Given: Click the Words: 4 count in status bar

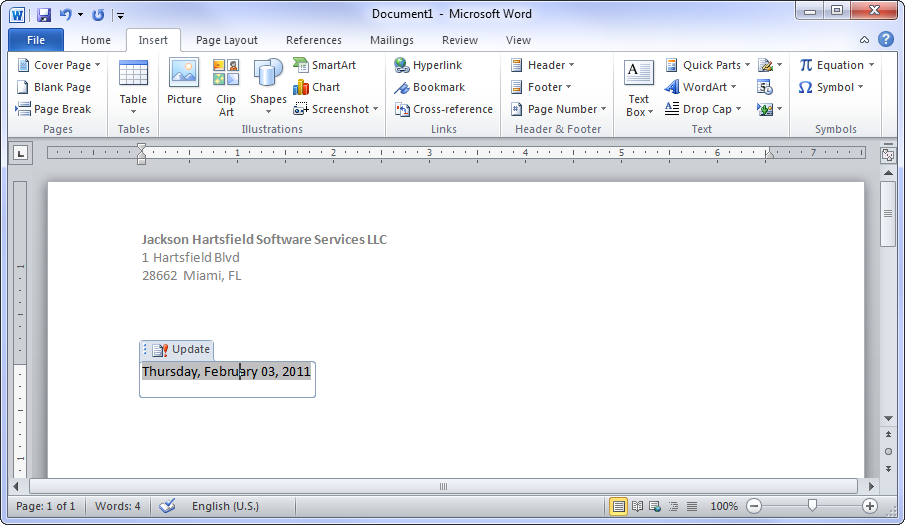Looking at the screenshot, I should (x=118, y=506).
